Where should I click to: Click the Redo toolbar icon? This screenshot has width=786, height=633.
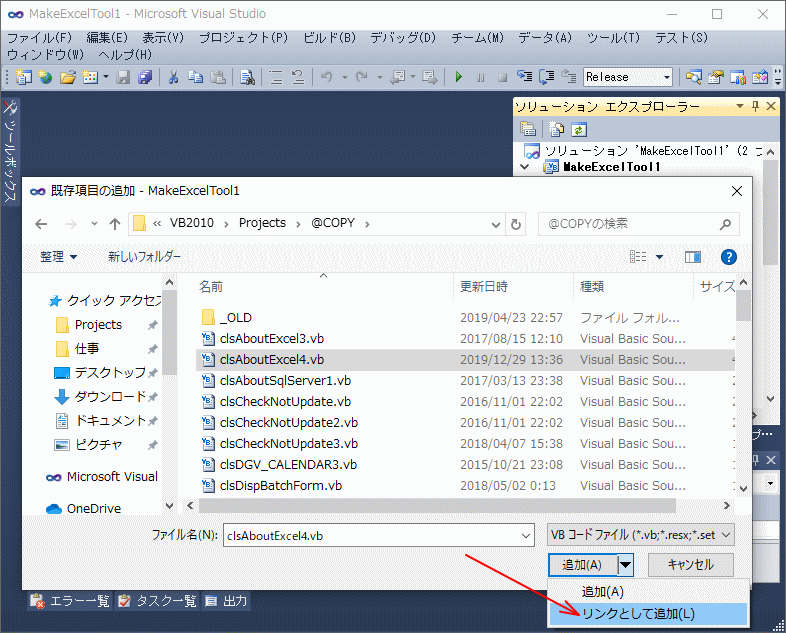pyautogui.click(x=361, y=77)
